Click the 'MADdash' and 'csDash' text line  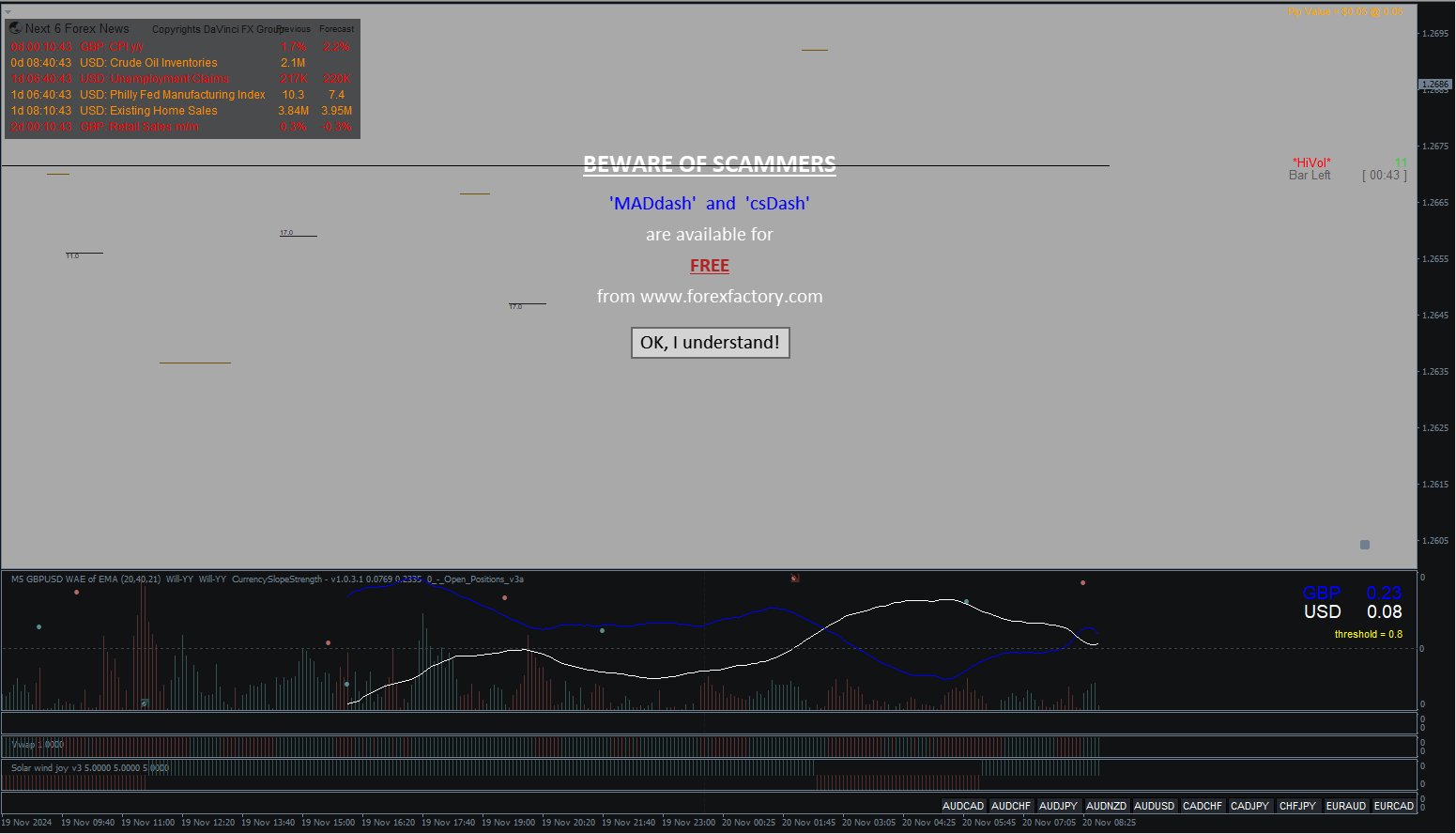[710, 204]
